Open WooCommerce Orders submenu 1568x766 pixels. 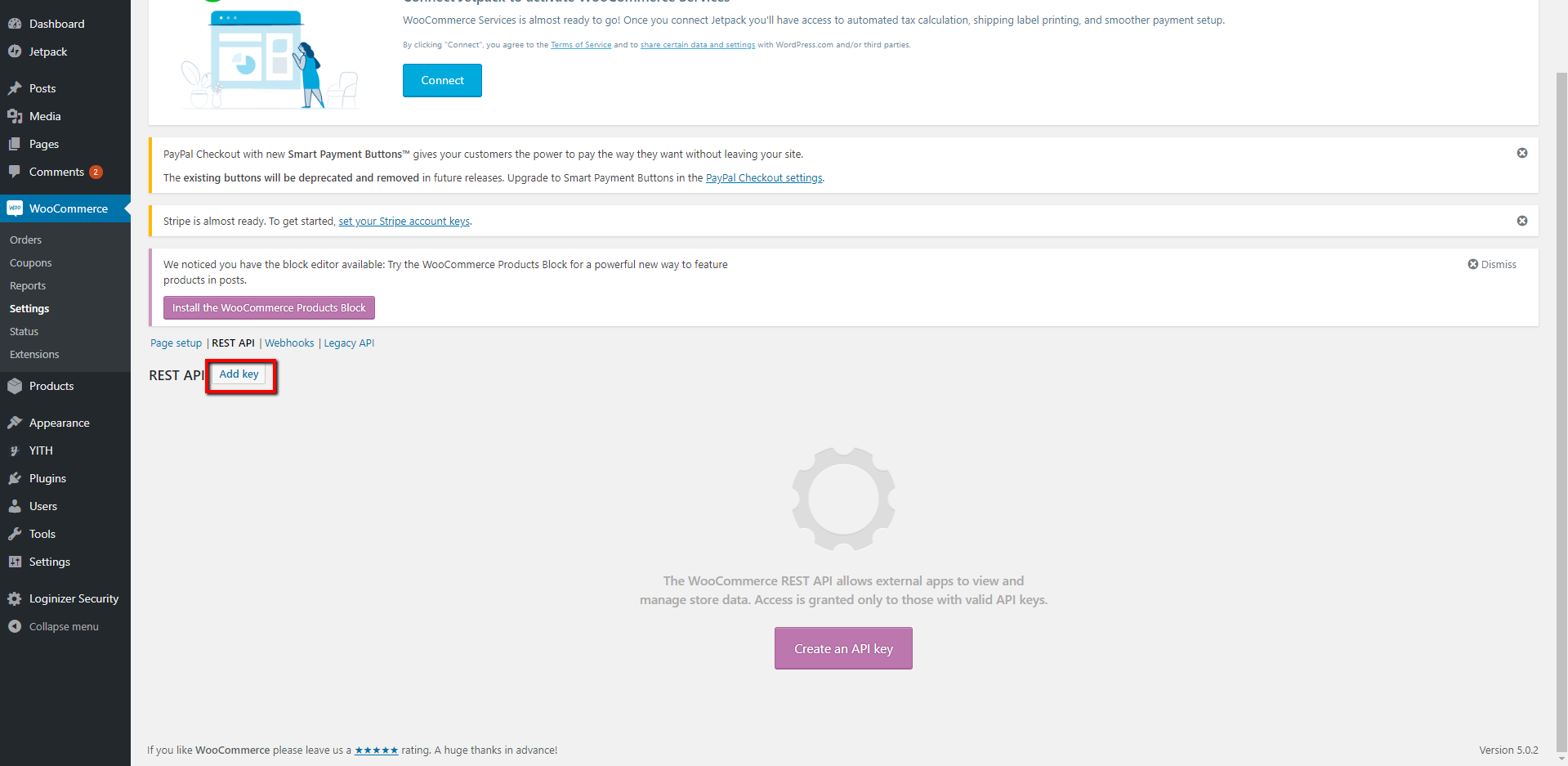click(x=25, y=240)
